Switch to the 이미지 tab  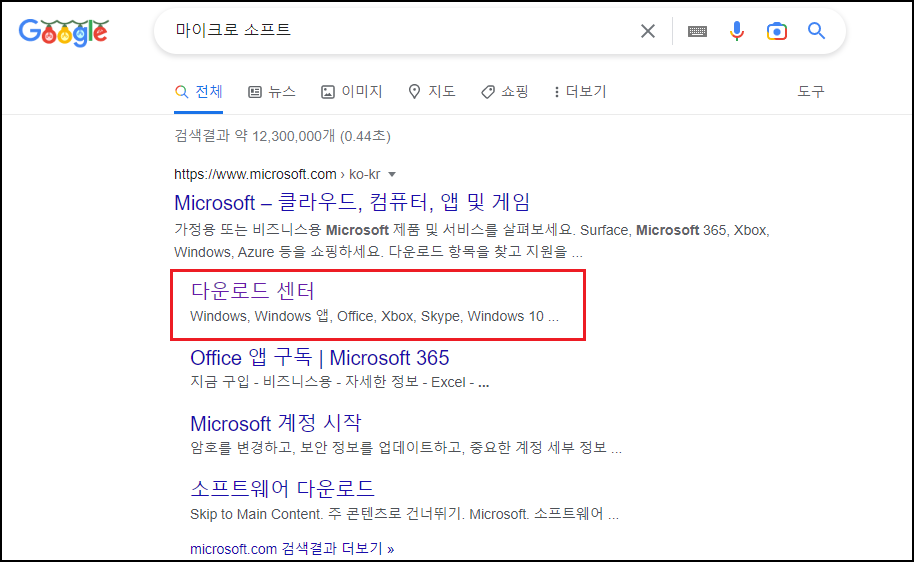[x=351, y=92]
